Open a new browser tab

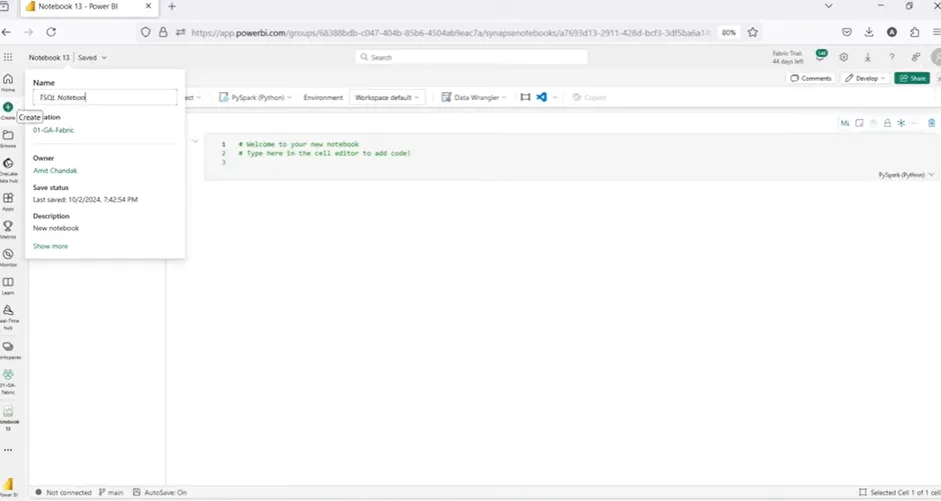[172, 6]
